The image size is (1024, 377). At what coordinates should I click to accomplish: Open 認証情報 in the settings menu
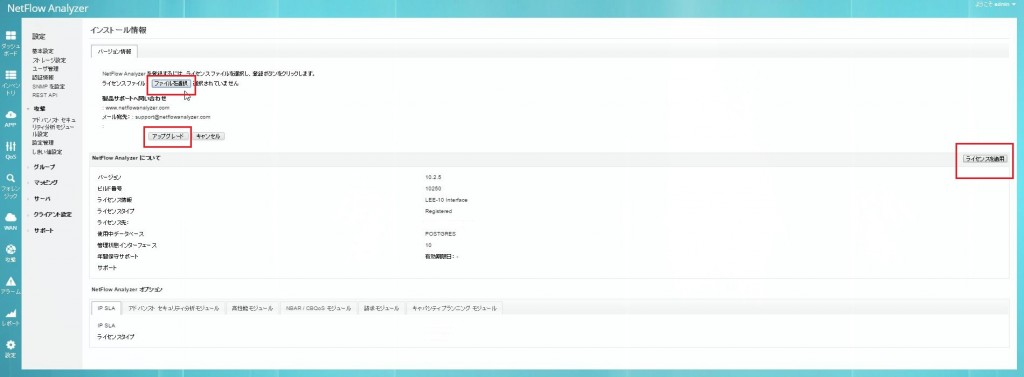coord(43,77)
